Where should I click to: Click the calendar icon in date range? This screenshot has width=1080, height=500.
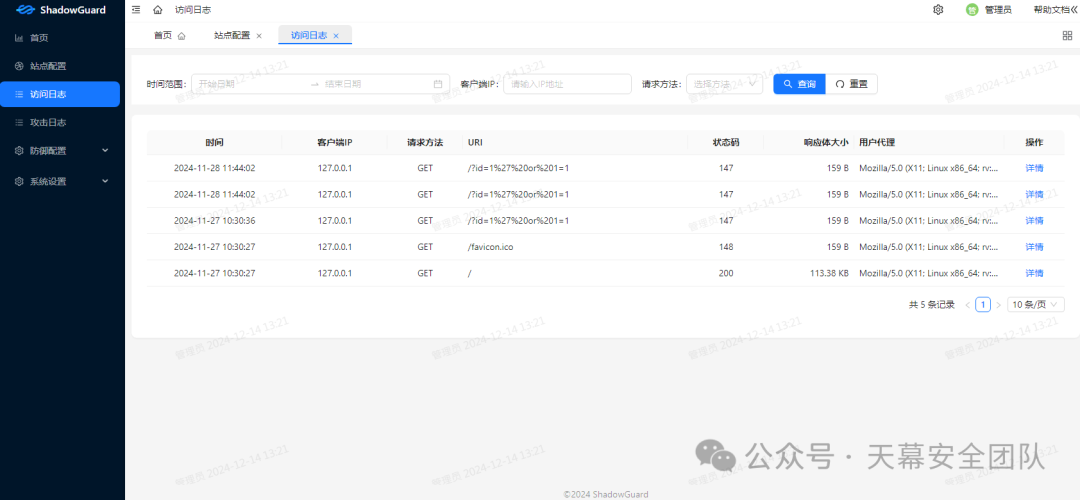pos(438,84)
